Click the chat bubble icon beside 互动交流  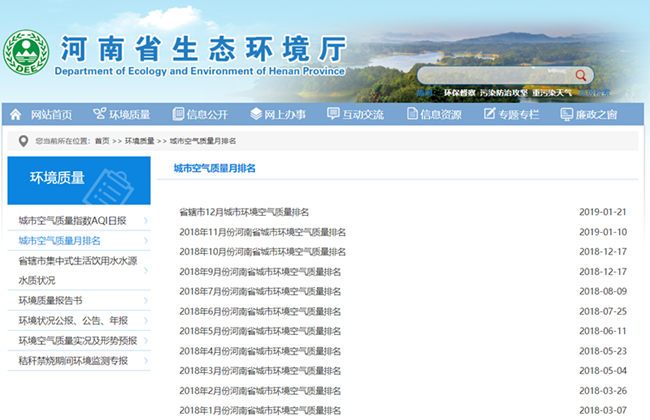click(x=333, y=113)
